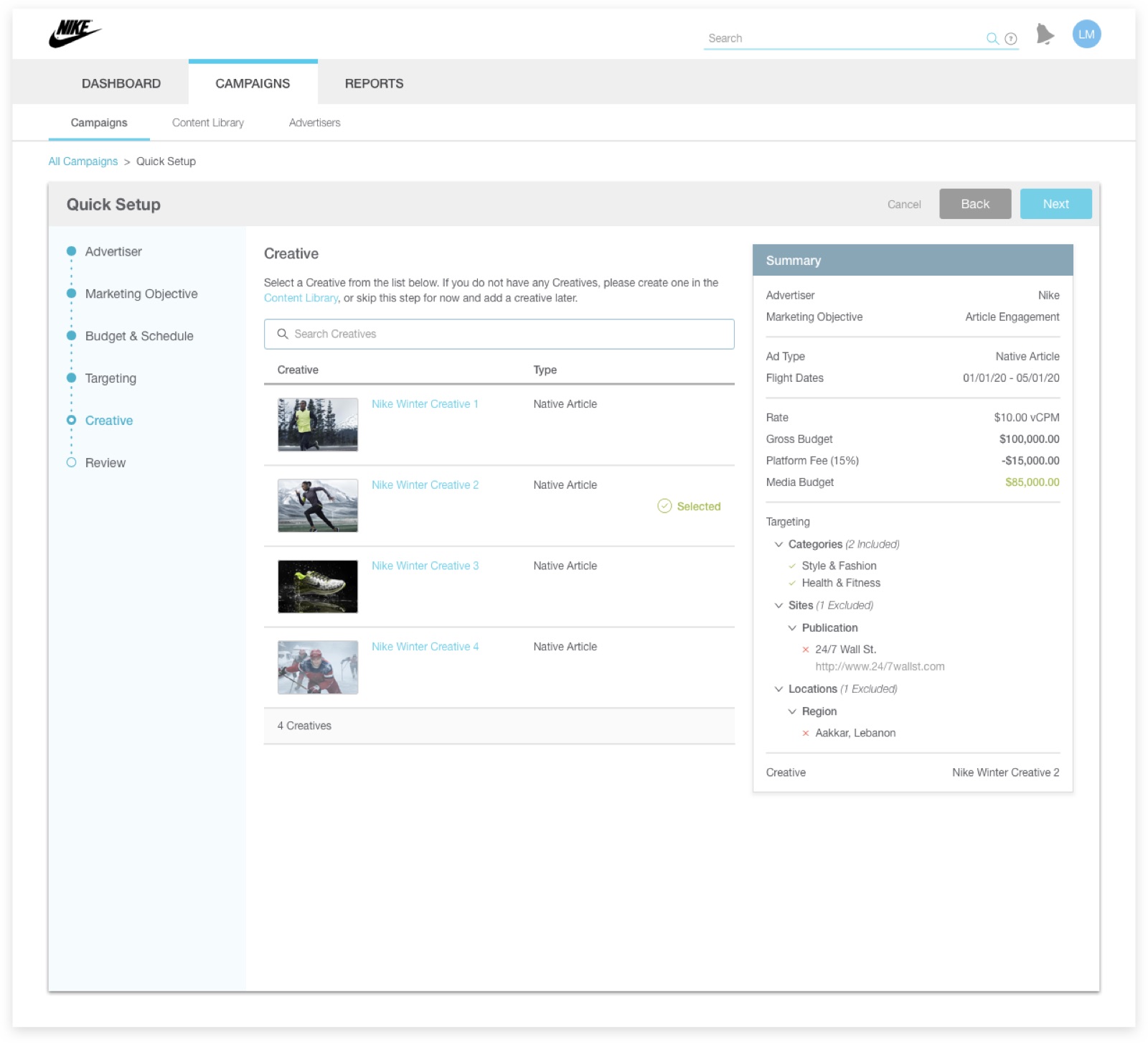The width and height of the screenshot is (1148, 1043).
Task: Open the LM user avatar menu
Action: point(1086,34)
